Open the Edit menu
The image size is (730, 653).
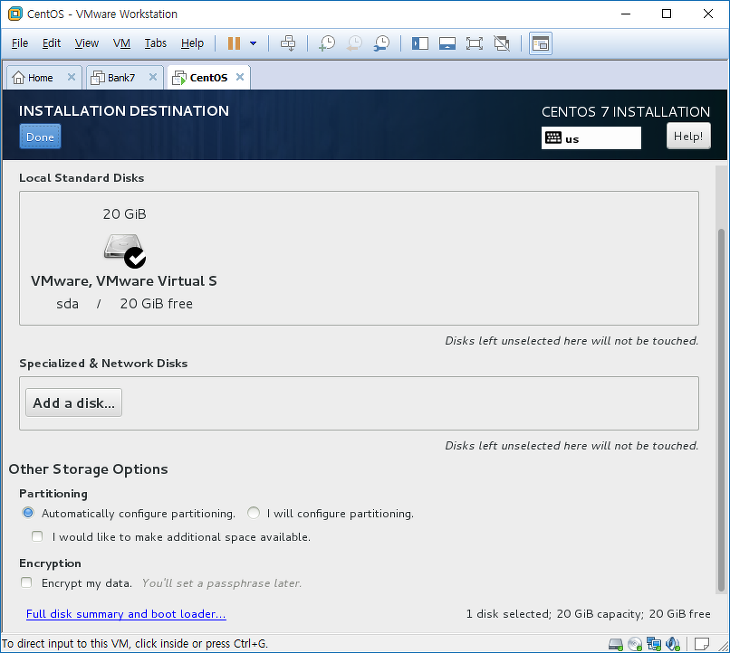51,43
